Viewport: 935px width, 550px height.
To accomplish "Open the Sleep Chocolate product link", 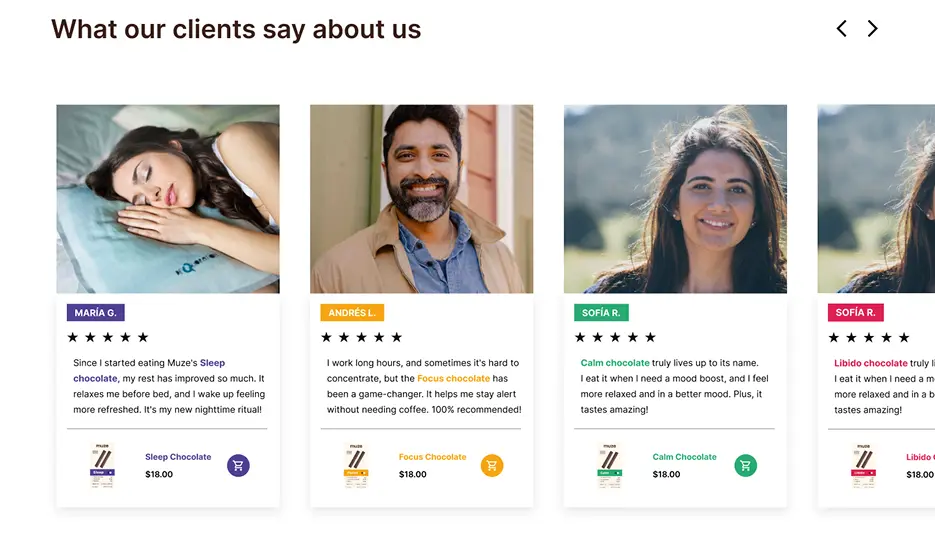I will coord(178,457).
